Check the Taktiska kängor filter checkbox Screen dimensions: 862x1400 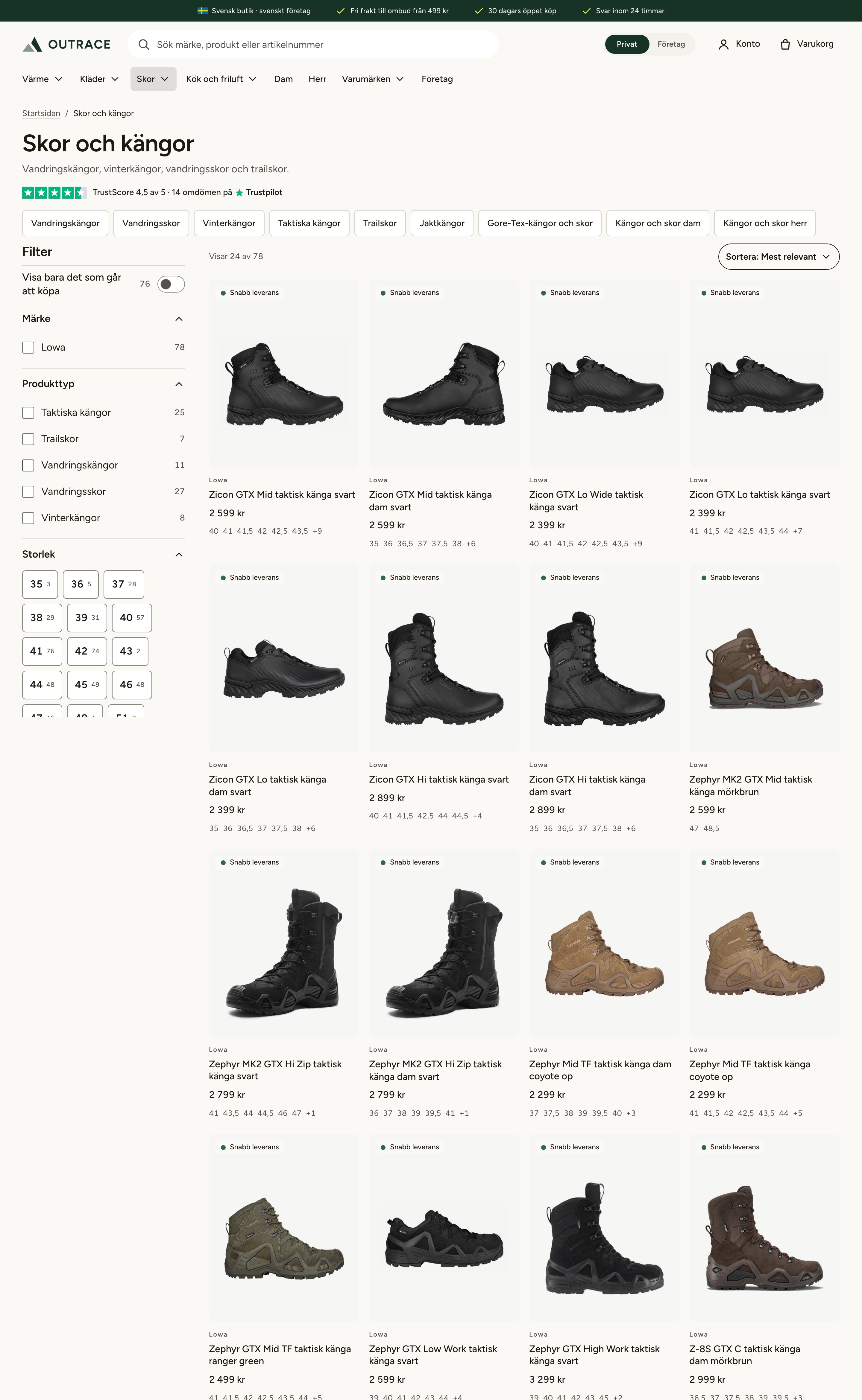(x=28, y=413)
